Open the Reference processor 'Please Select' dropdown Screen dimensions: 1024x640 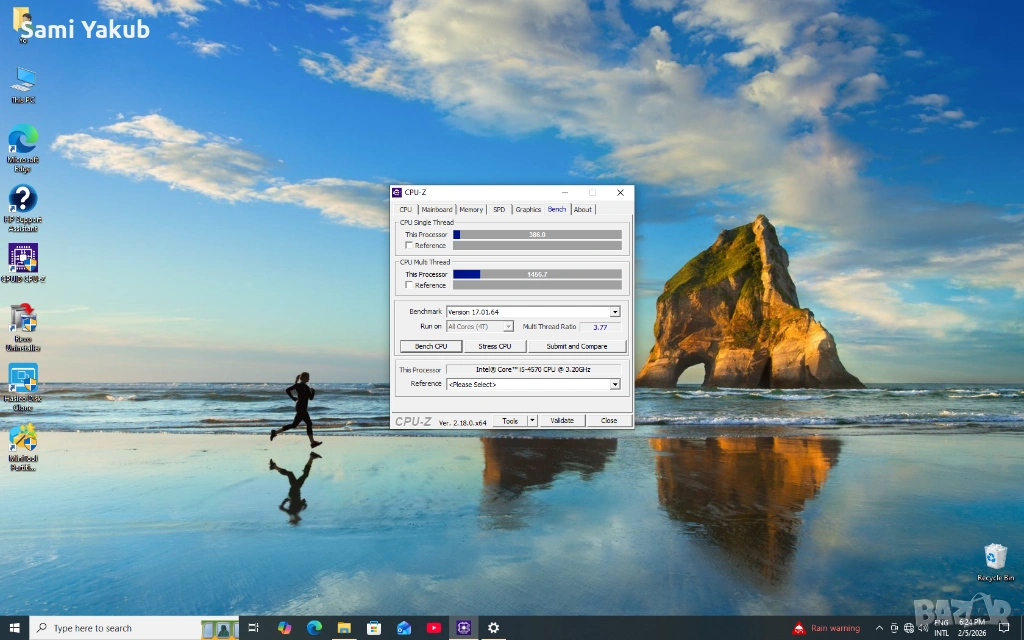pyautogui.click(x=615, y=384)
